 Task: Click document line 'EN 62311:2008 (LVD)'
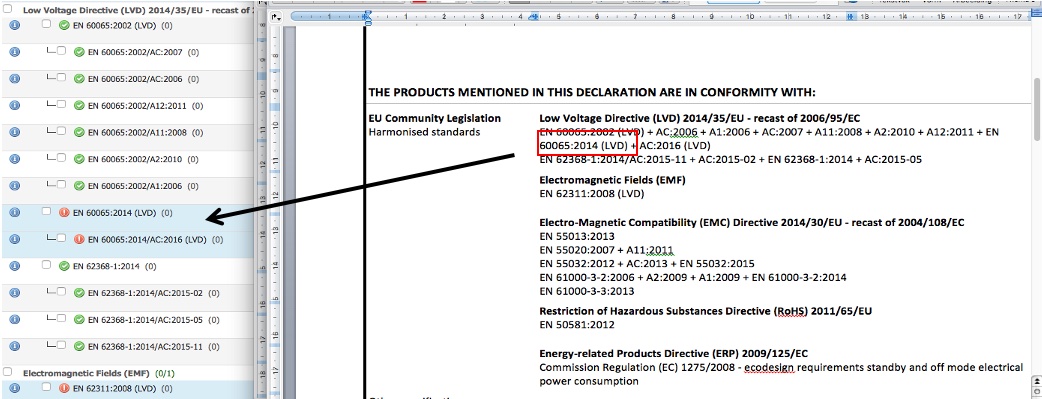coord(591,194)
